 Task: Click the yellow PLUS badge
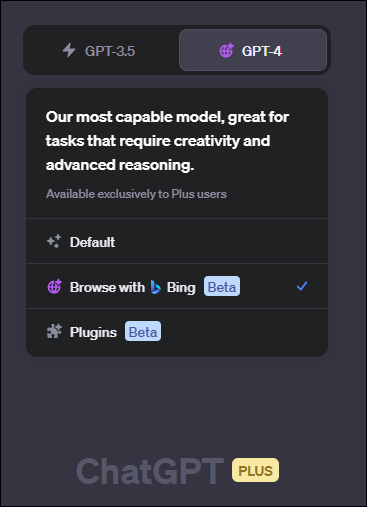coord(255,470)
